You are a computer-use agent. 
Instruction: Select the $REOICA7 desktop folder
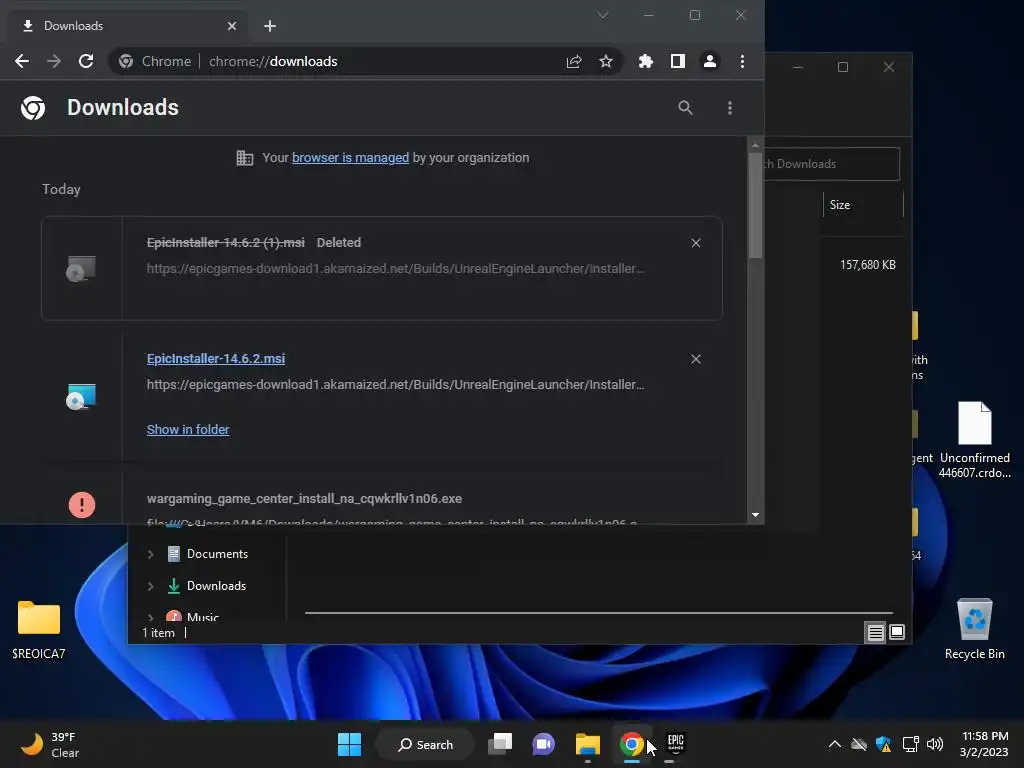[39, 630]
